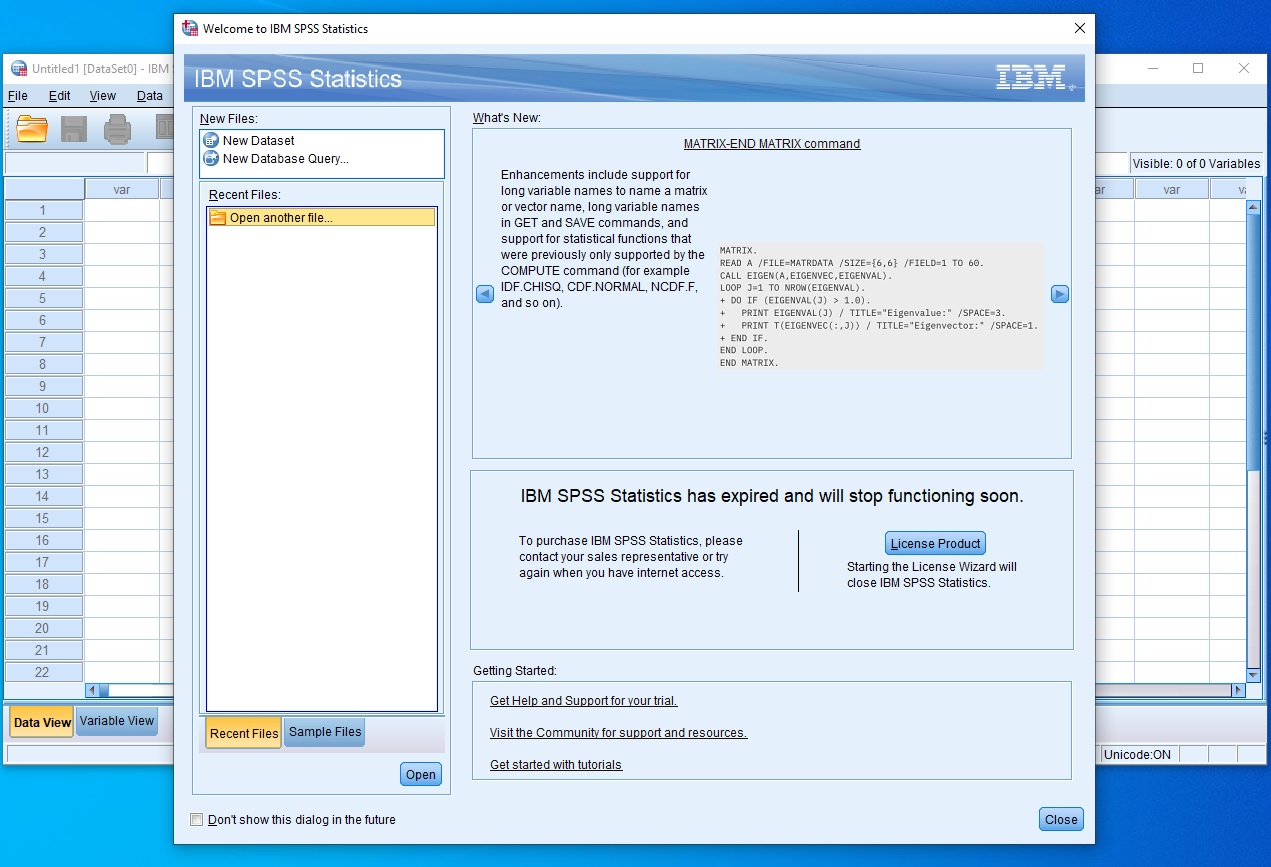Click the License Product button

coord(936,543)
